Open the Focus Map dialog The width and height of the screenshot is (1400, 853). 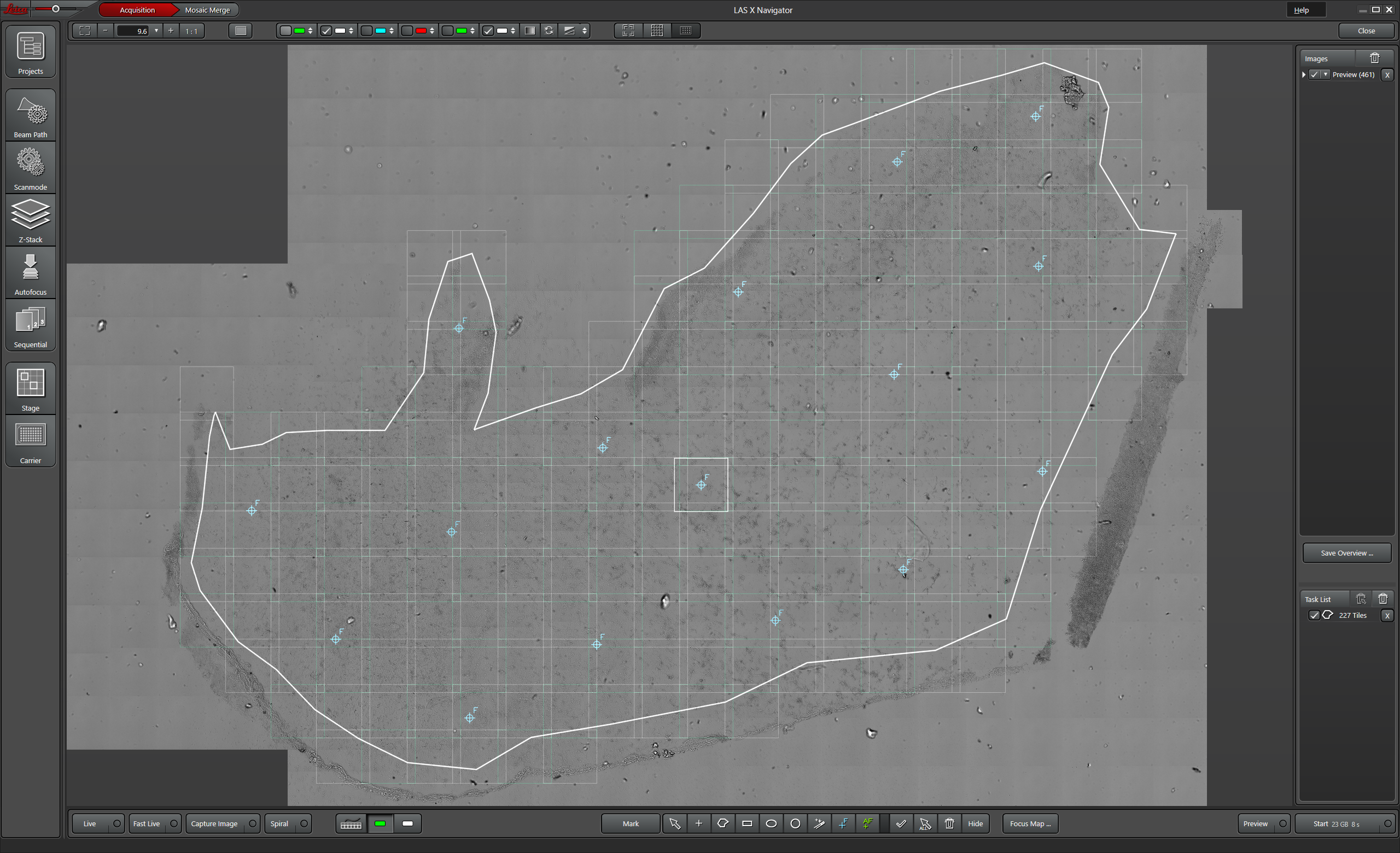(x=1030, y=823)
